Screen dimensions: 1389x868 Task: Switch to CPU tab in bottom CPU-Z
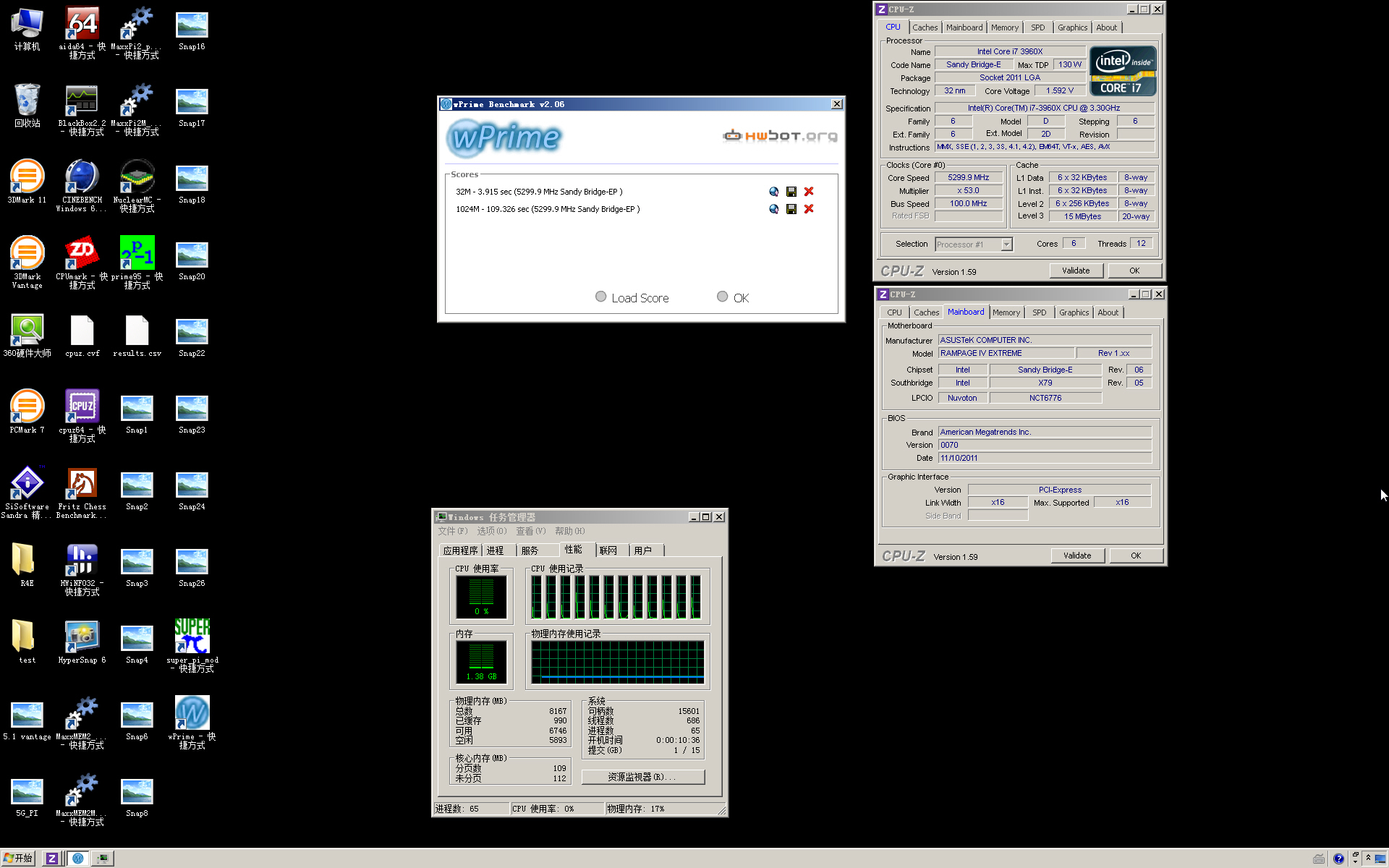click(894, 312)
